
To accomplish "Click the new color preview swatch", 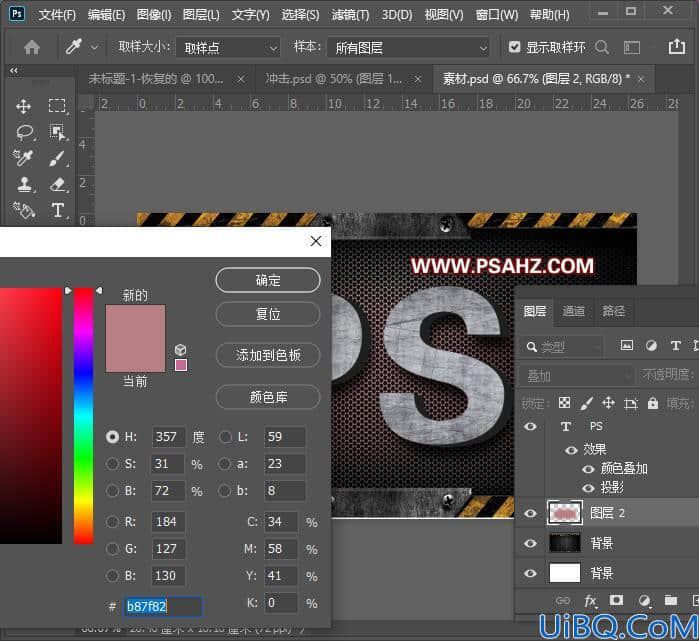I will pyautogui.click(x=135, y=321).
